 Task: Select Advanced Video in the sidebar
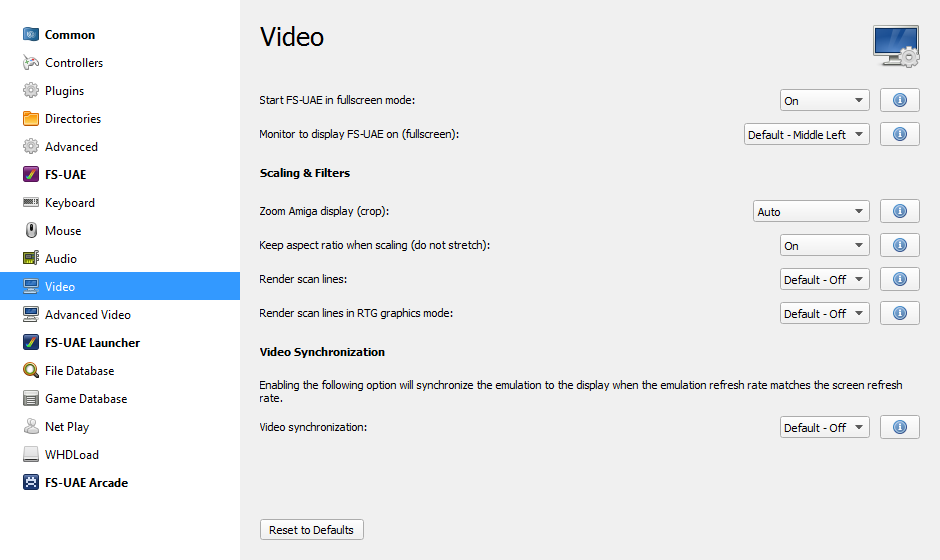87,315
